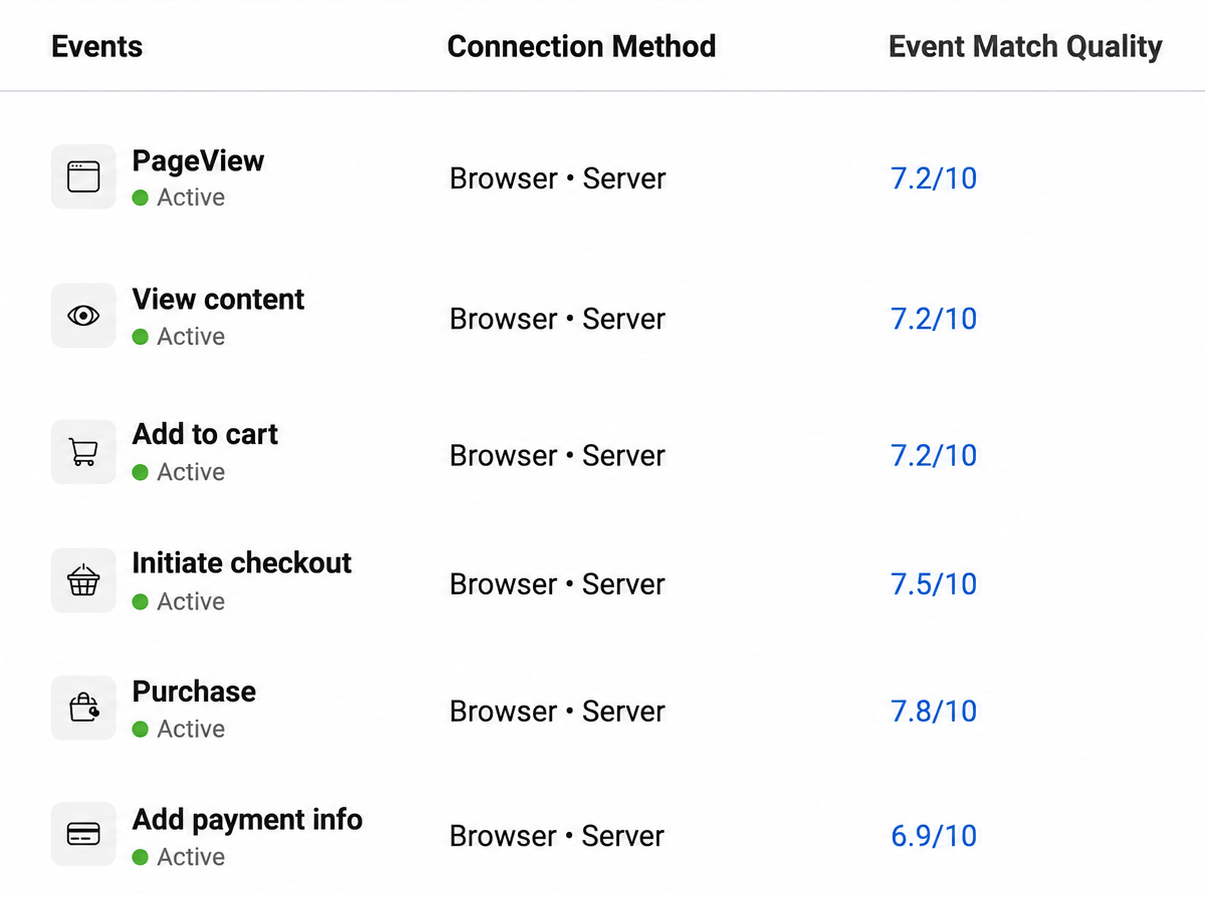Image resolution: width=1208 pixels, height=907 pixels.
Task: Click the Add payment info credit card icon
Action: (84, 834)
